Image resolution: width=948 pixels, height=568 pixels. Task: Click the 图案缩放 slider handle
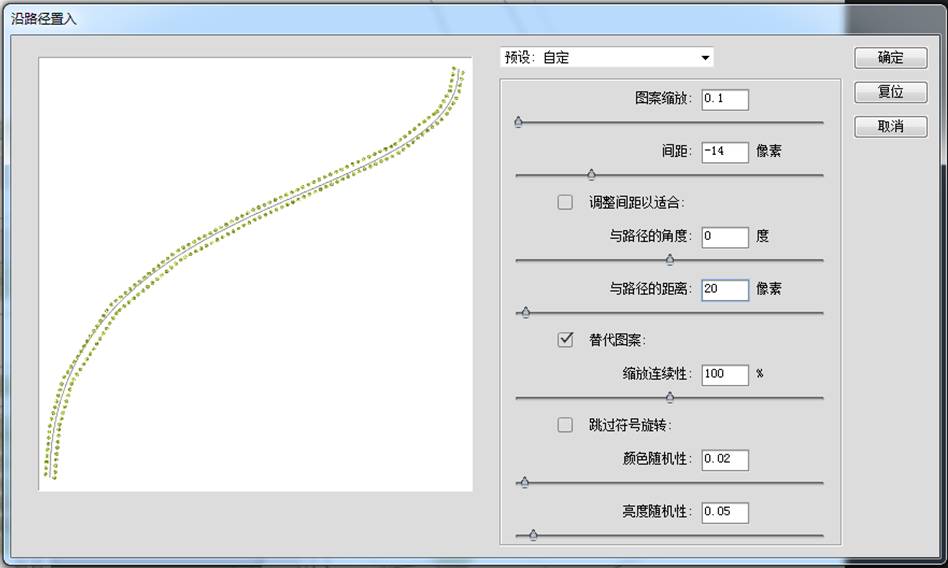(518, 122)
